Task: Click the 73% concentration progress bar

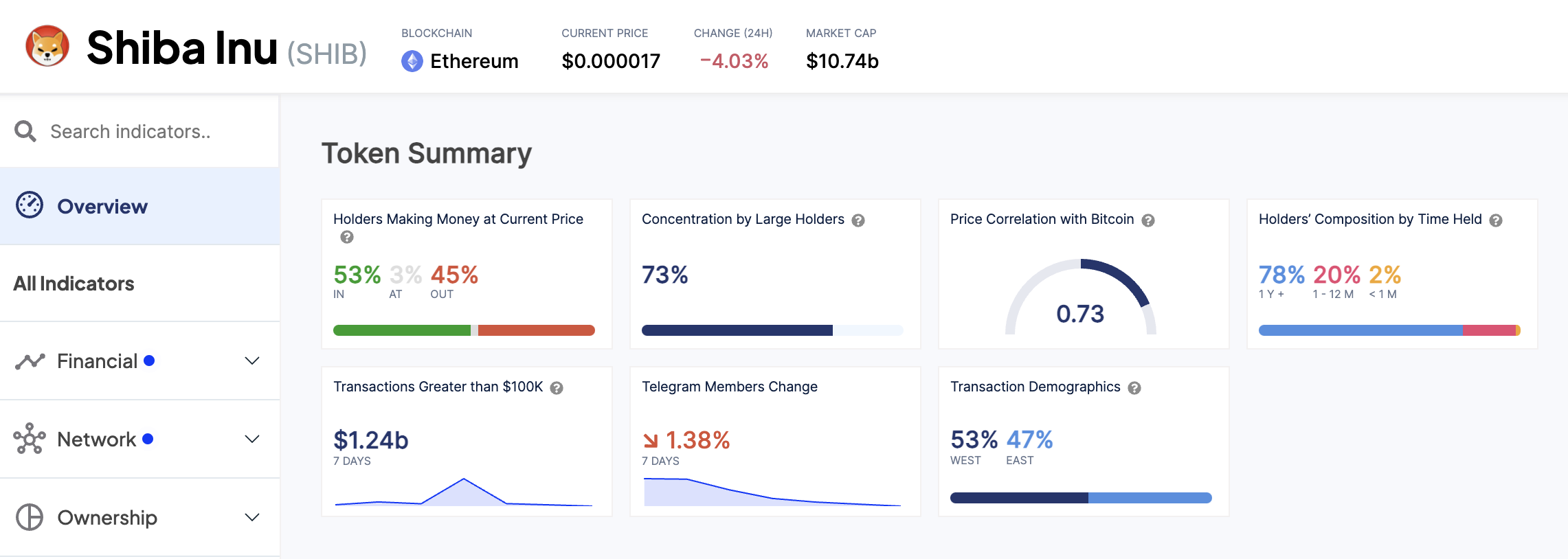Action: coord(772,330)
